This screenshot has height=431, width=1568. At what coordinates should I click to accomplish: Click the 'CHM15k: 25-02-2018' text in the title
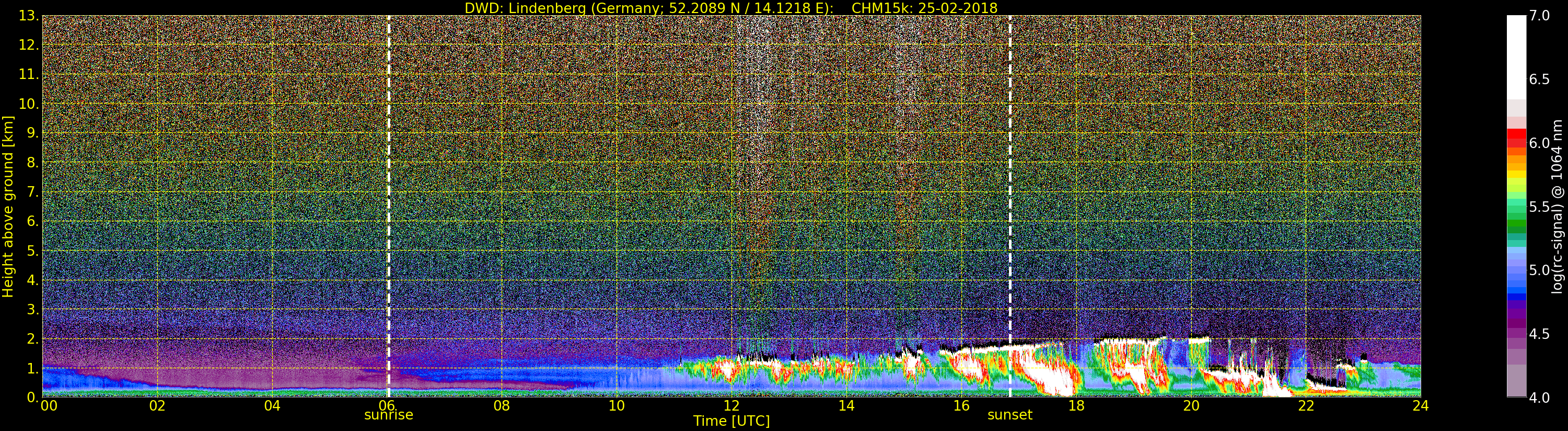(925, 8)
